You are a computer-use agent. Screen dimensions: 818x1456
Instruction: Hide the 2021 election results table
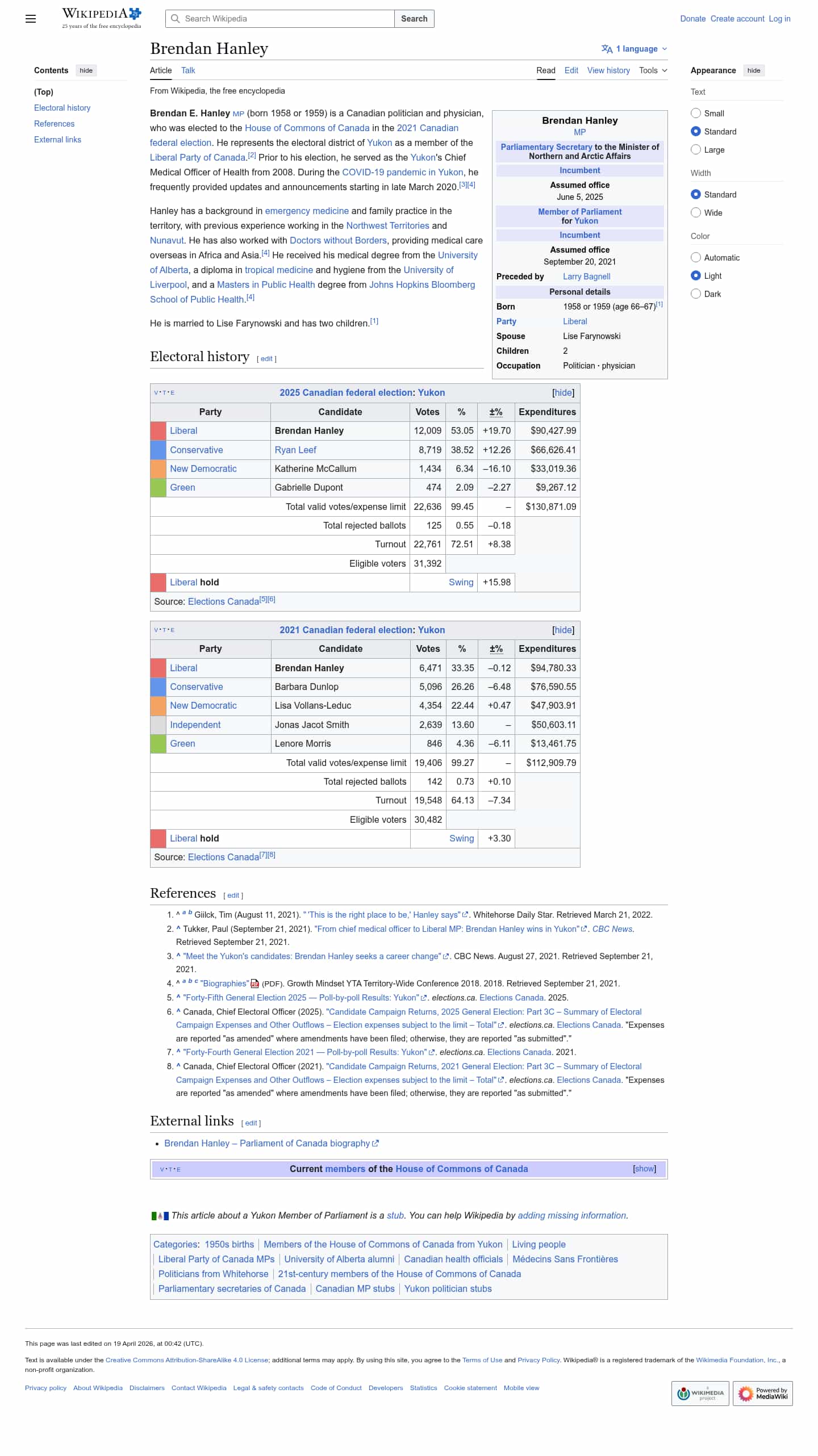pos(564,630)
